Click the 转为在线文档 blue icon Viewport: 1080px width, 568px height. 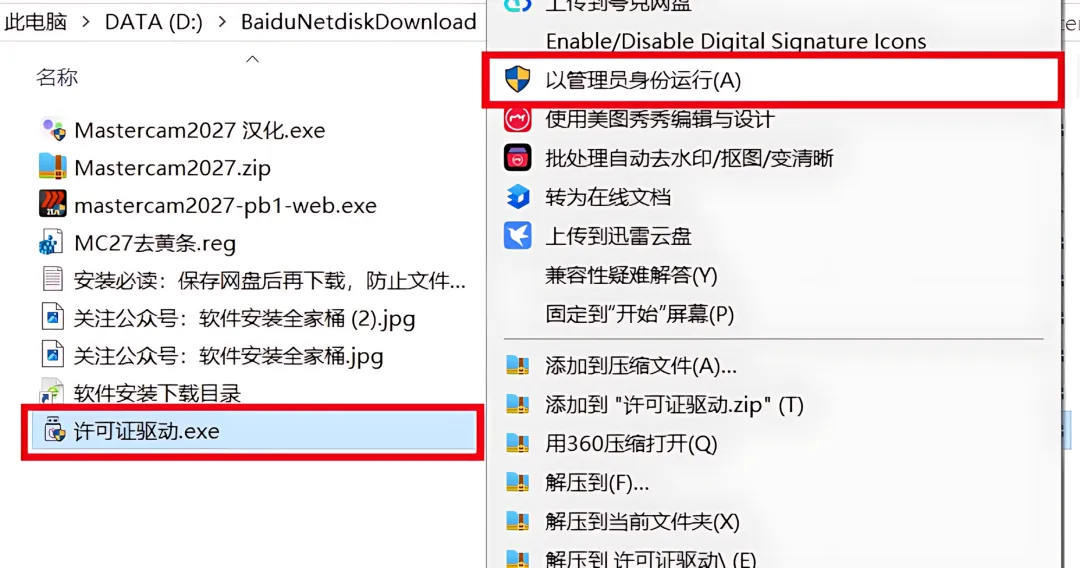(x=517, y=197)
